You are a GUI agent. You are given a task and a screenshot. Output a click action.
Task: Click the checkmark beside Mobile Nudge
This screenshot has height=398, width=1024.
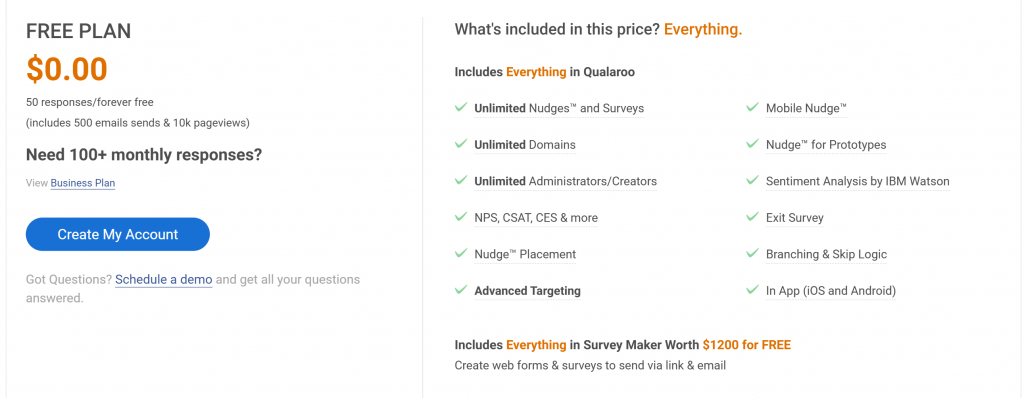coord(752,107)
